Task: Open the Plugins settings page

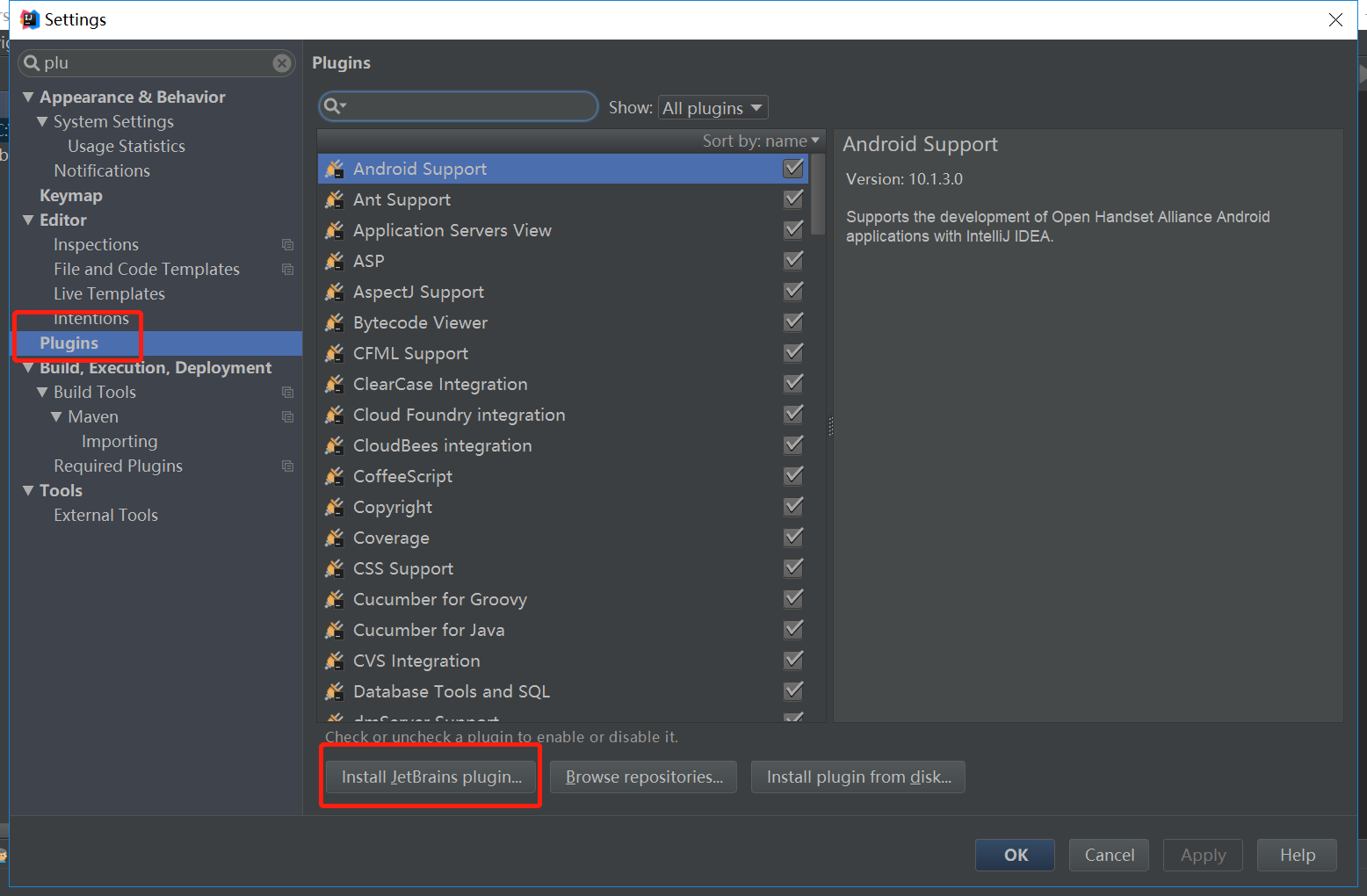Action: [x=69, y=343]
